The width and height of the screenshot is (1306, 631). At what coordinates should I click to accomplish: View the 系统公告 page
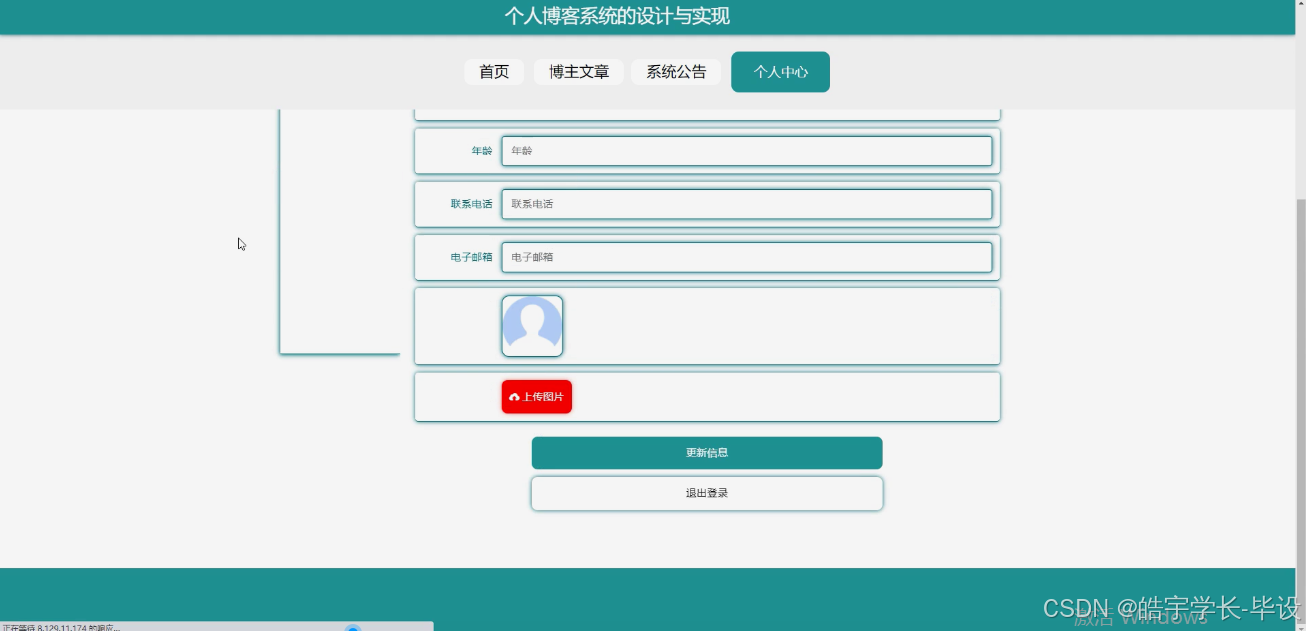(x=675, y=71)
